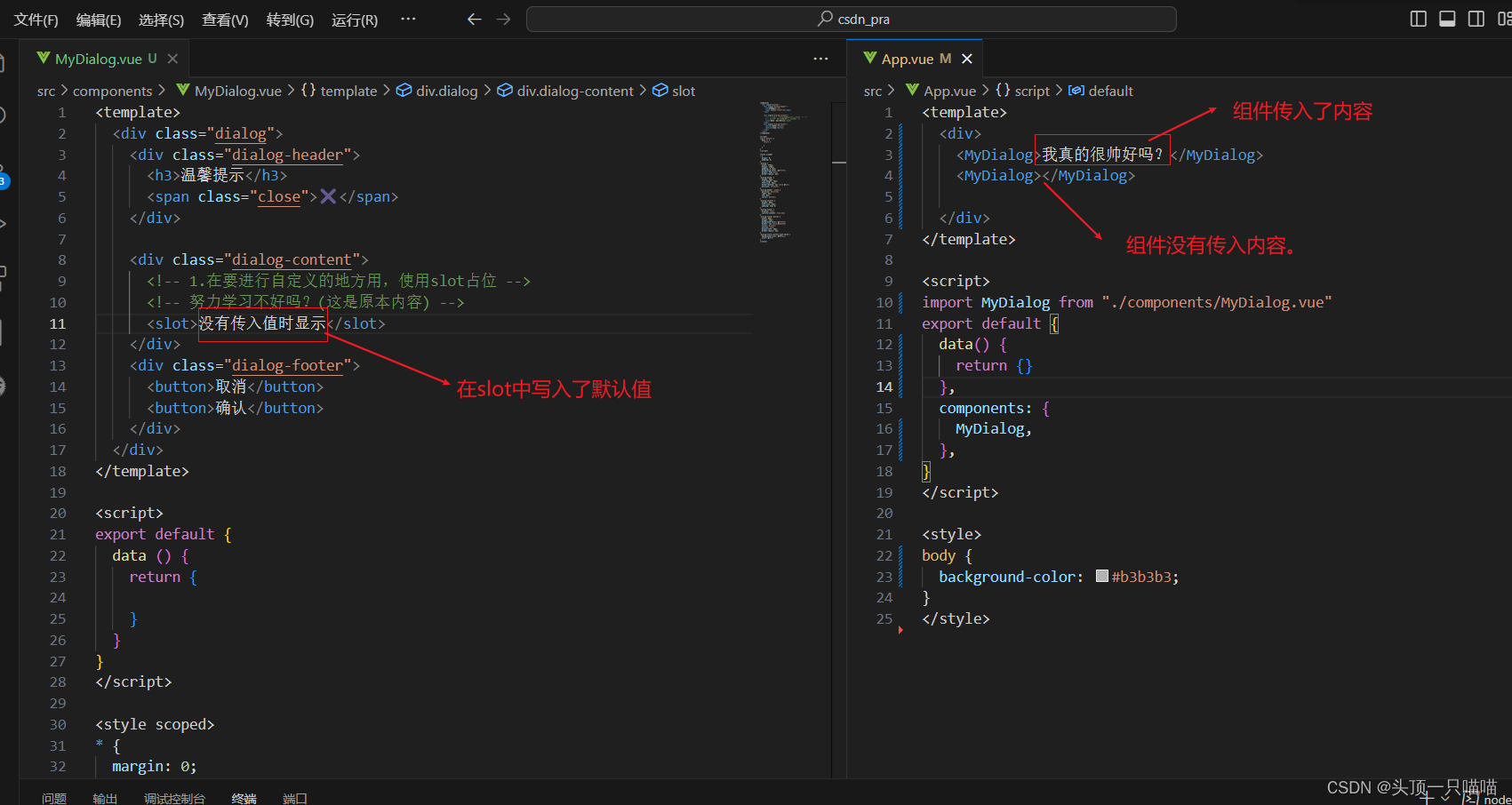Click the 'style scoped' tag in MyDialog.vue
Viewport: 1512px width, 805px height.
155,724
